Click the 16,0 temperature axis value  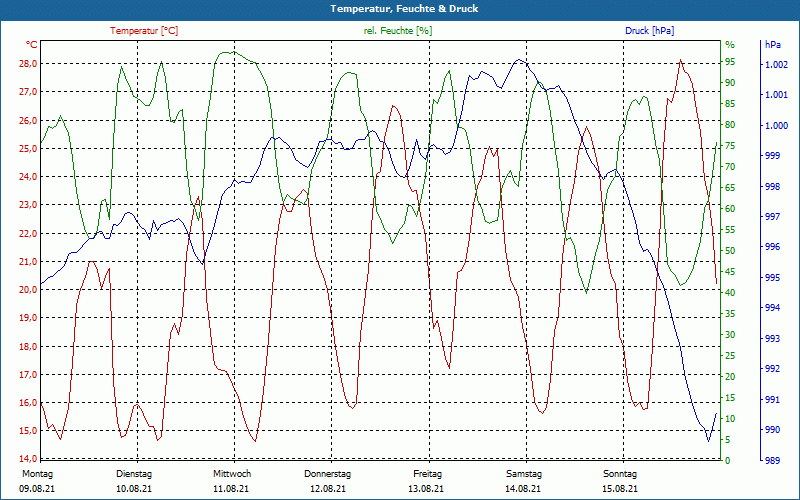(x=28, y=402)
